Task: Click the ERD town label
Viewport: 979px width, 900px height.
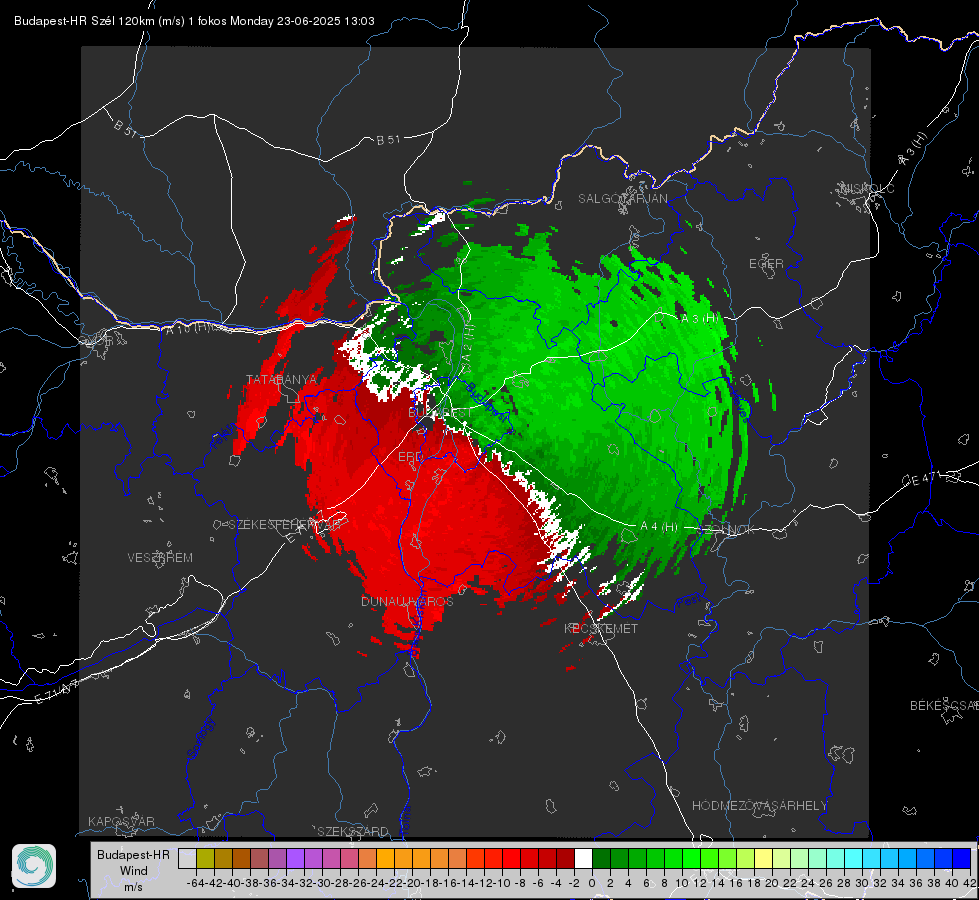Action: pyautogui.click(x=410, y=457)
